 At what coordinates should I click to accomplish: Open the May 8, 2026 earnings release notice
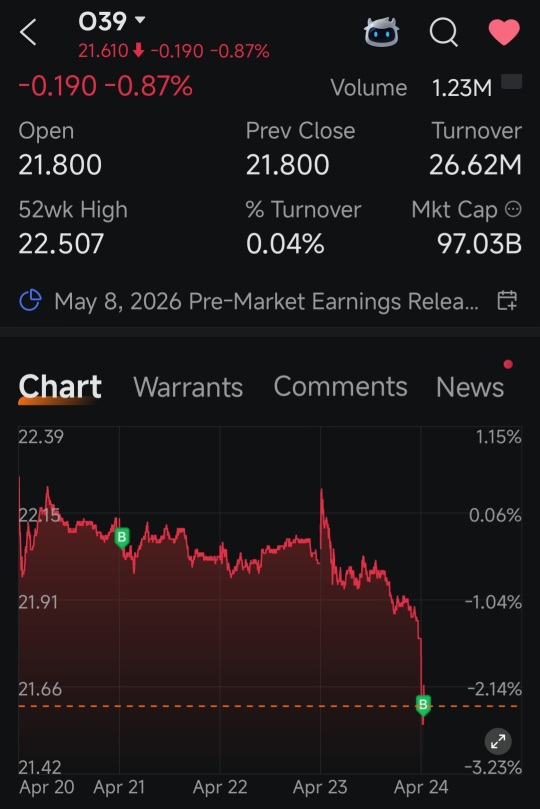(x=267, y=301)
